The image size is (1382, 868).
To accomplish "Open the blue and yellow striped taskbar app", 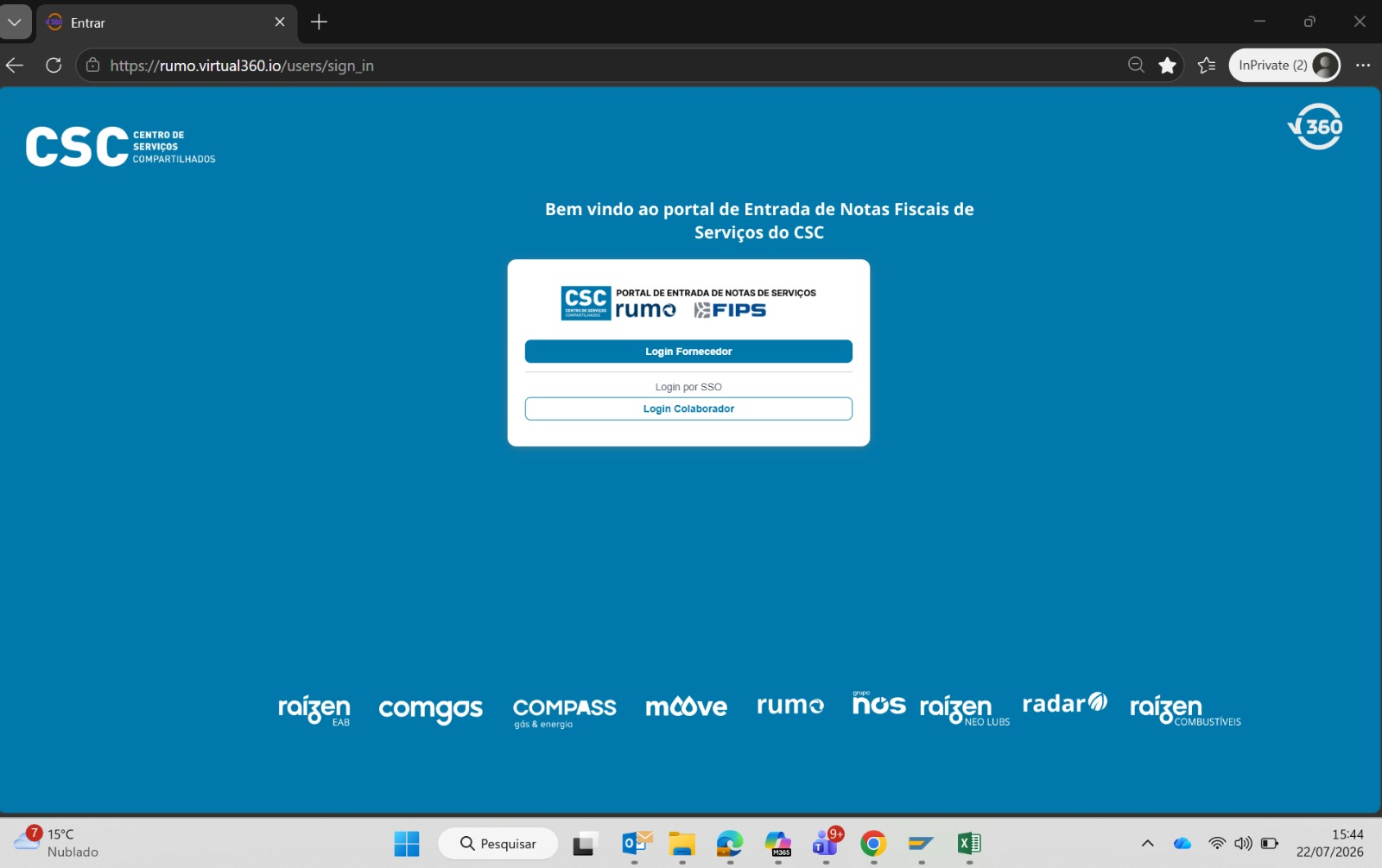I will (921, 844).
